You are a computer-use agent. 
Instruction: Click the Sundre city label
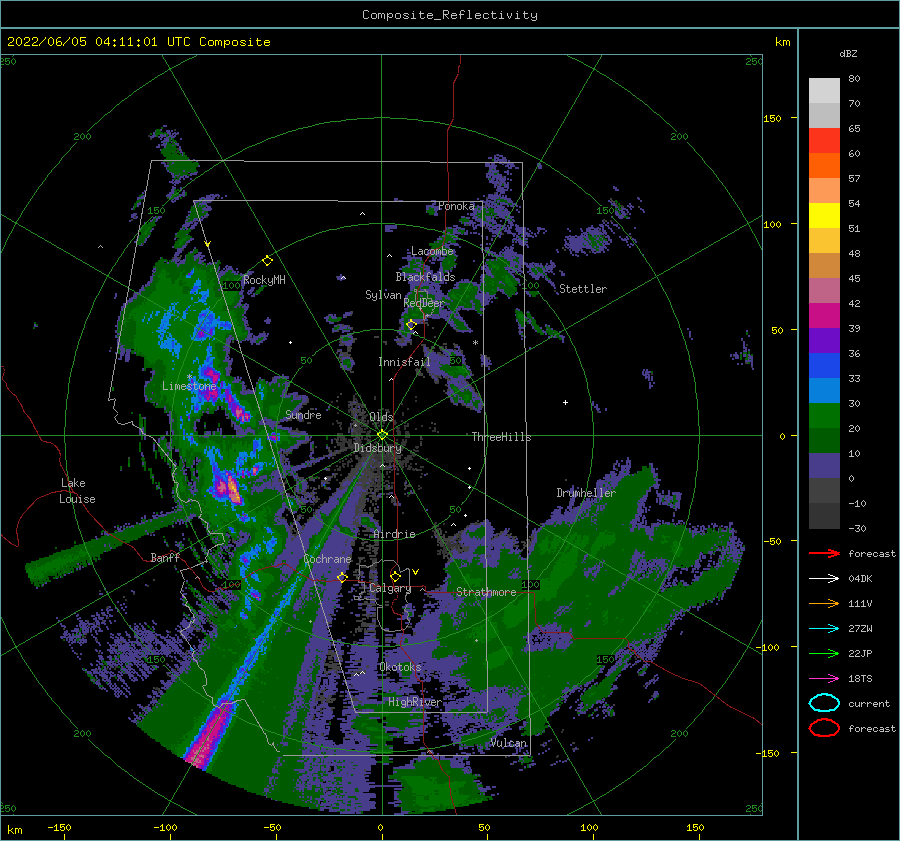(303, 414)
